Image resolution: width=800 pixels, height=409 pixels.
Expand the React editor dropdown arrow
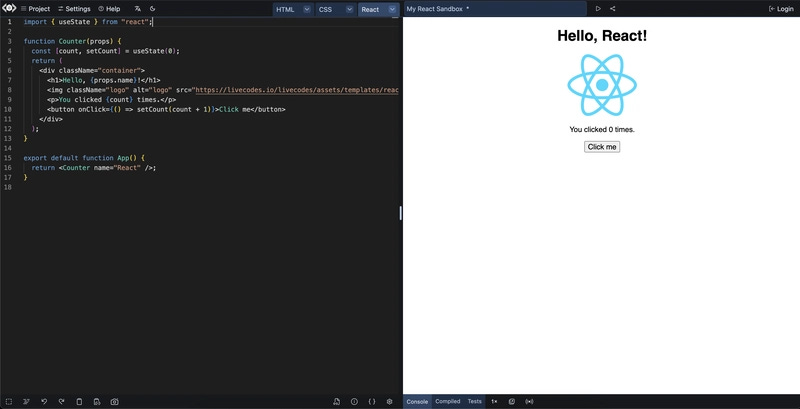click(x=392, y=9)
